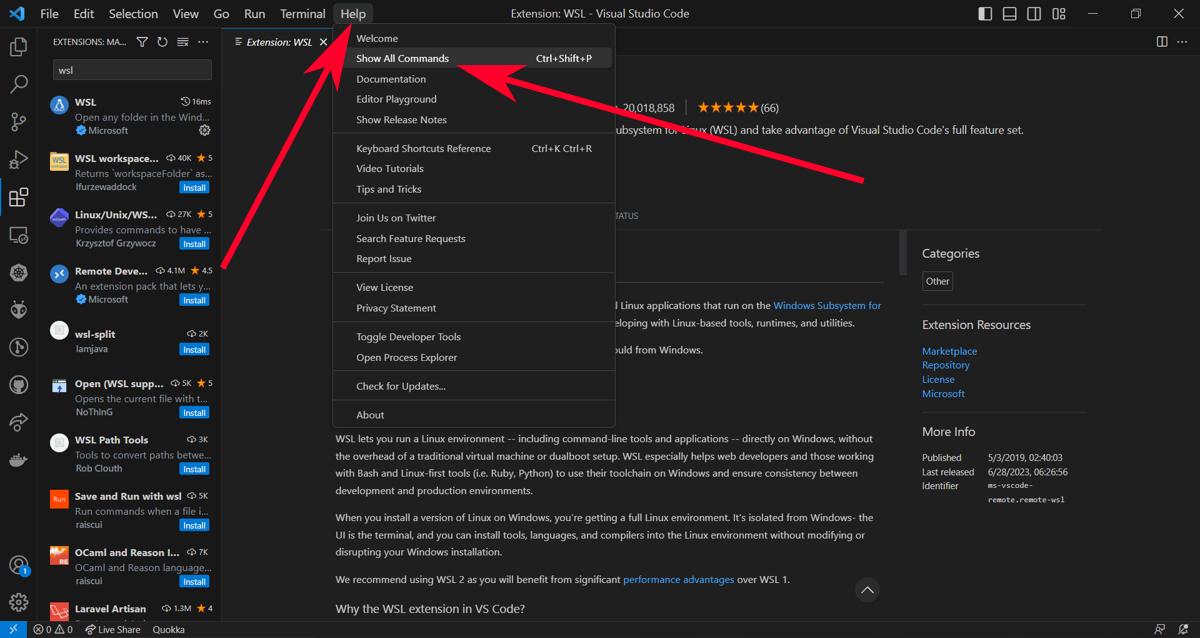The image size is (1200, 638).
Task: Open the Search sidebar
Action: 18,84
